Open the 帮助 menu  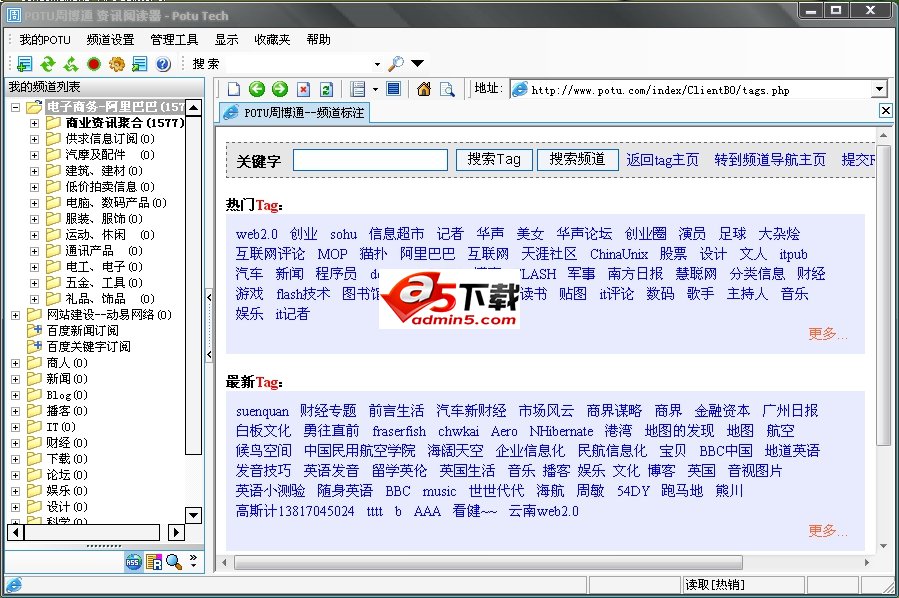pyautogui.click(x=318, y=40)
